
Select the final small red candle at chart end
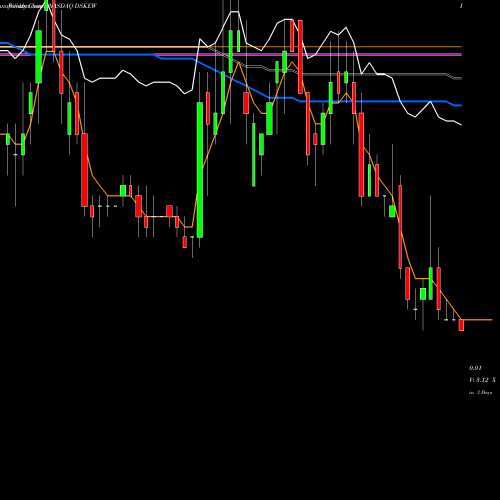[x=461, y=325]
